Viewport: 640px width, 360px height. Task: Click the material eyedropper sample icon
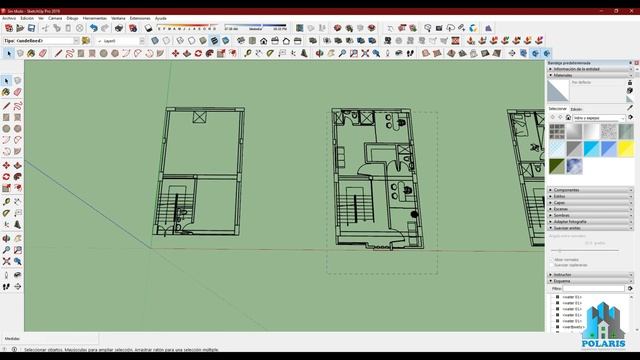(630, 108)
